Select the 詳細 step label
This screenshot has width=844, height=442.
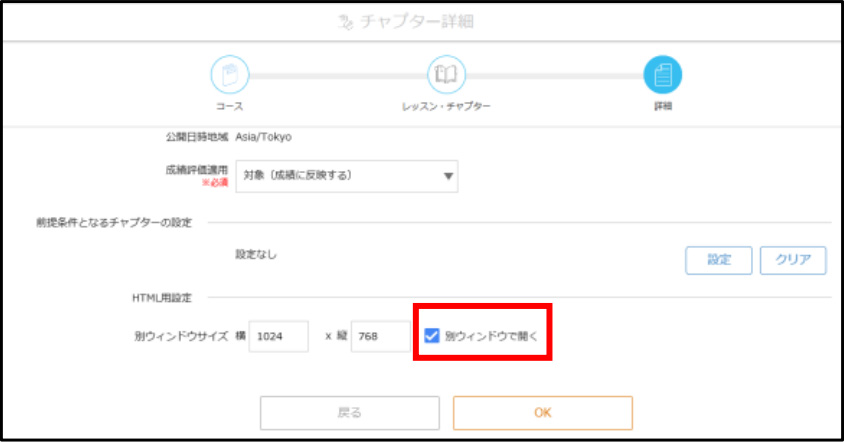663,106
